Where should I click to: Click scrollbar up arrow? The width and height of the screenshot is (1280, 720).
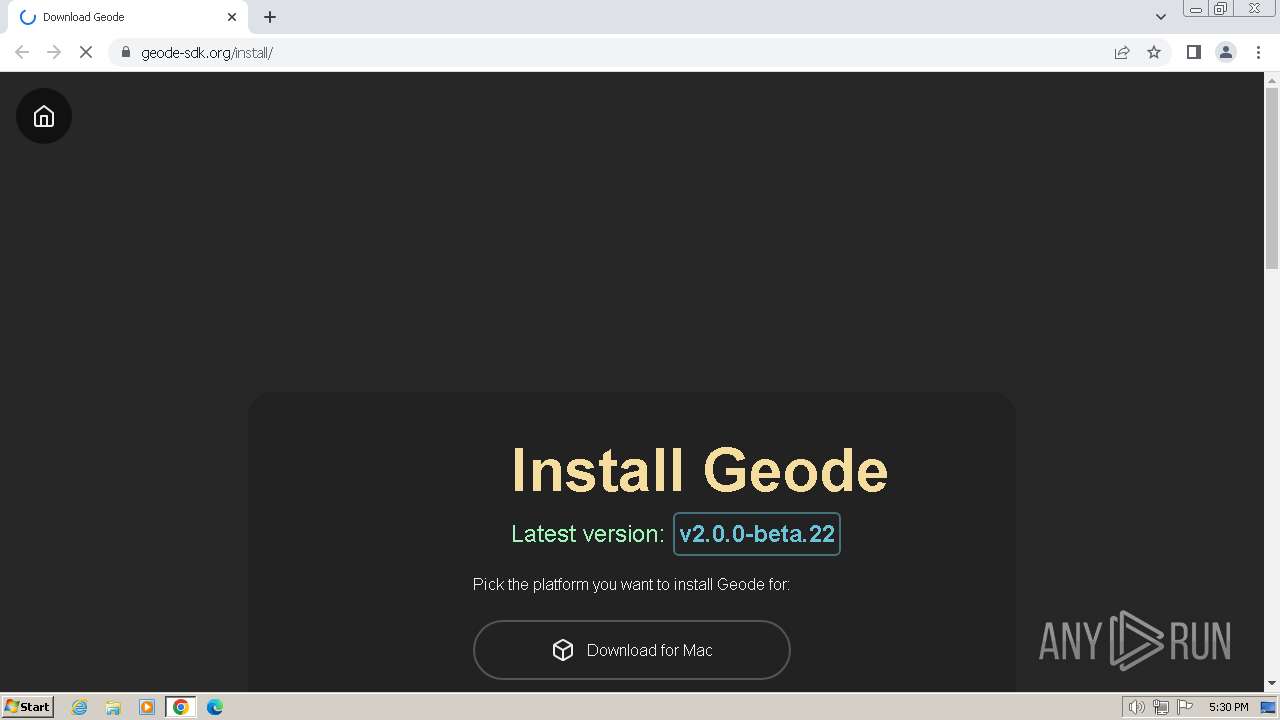pos(1272,80)
